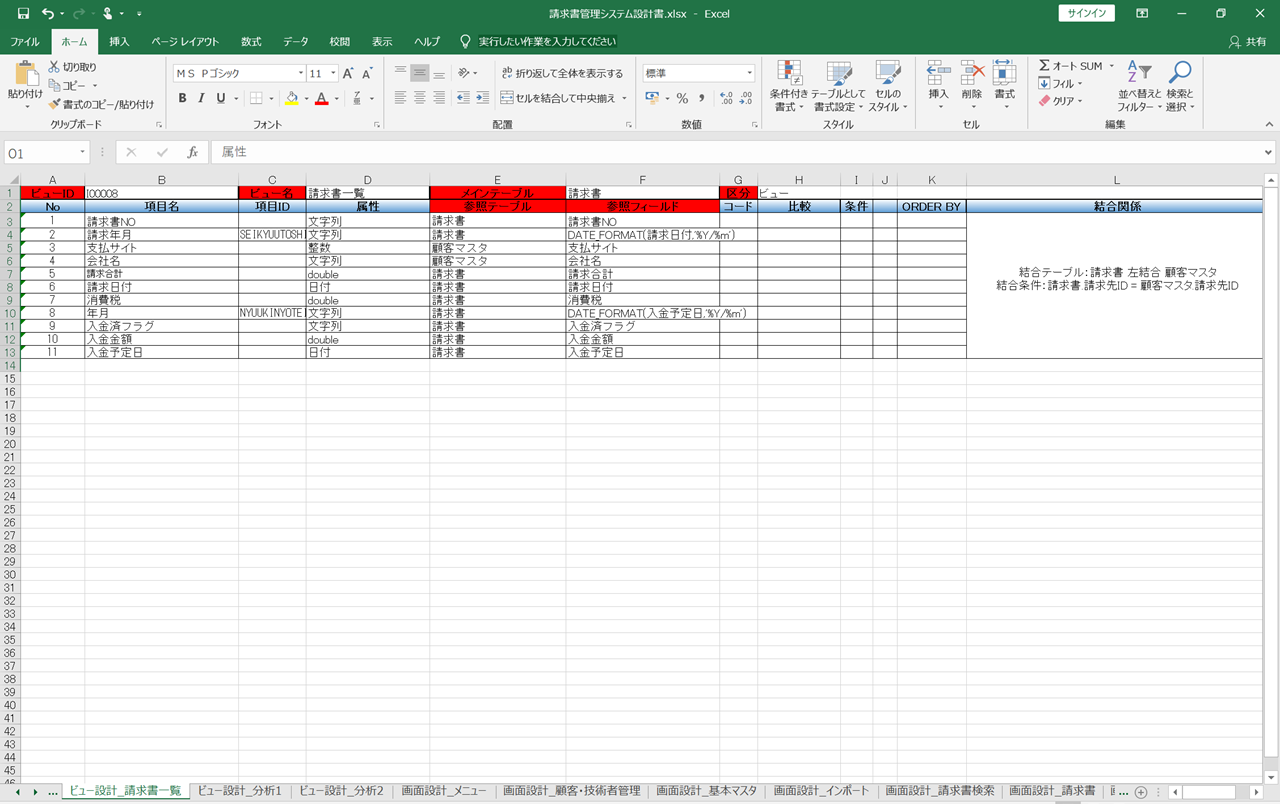1280x804 pixels.
Task: Click the increase indent icon
Action: (x=483, y=98)
